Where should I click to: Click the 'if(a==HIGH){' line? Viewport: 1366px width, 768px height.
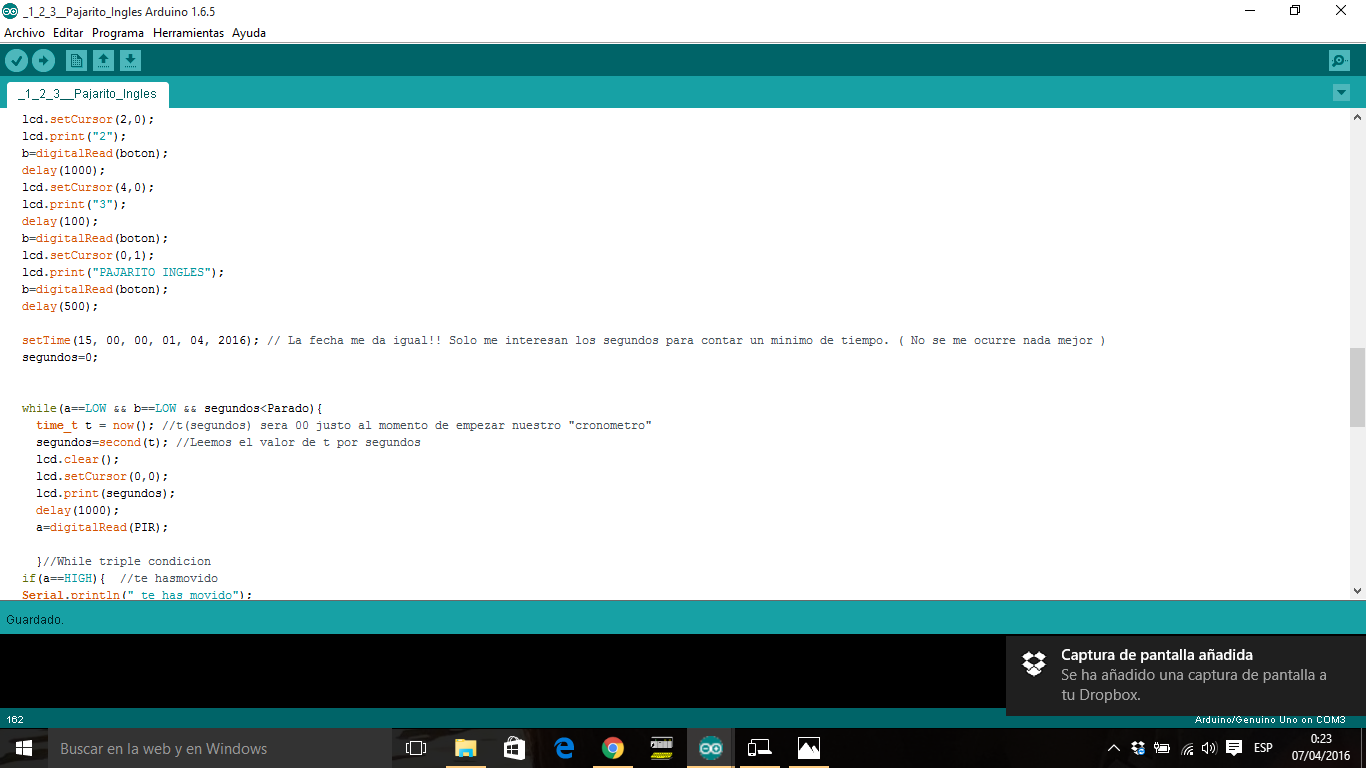coord(120,578)
